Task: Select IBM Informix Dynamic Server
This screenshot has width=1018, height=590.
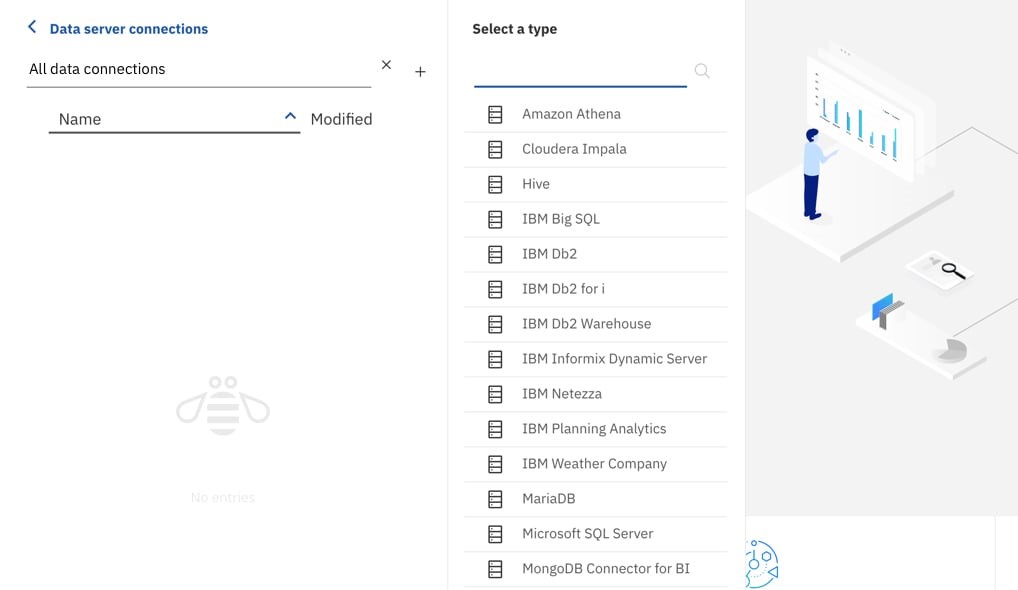Action: 614,359
